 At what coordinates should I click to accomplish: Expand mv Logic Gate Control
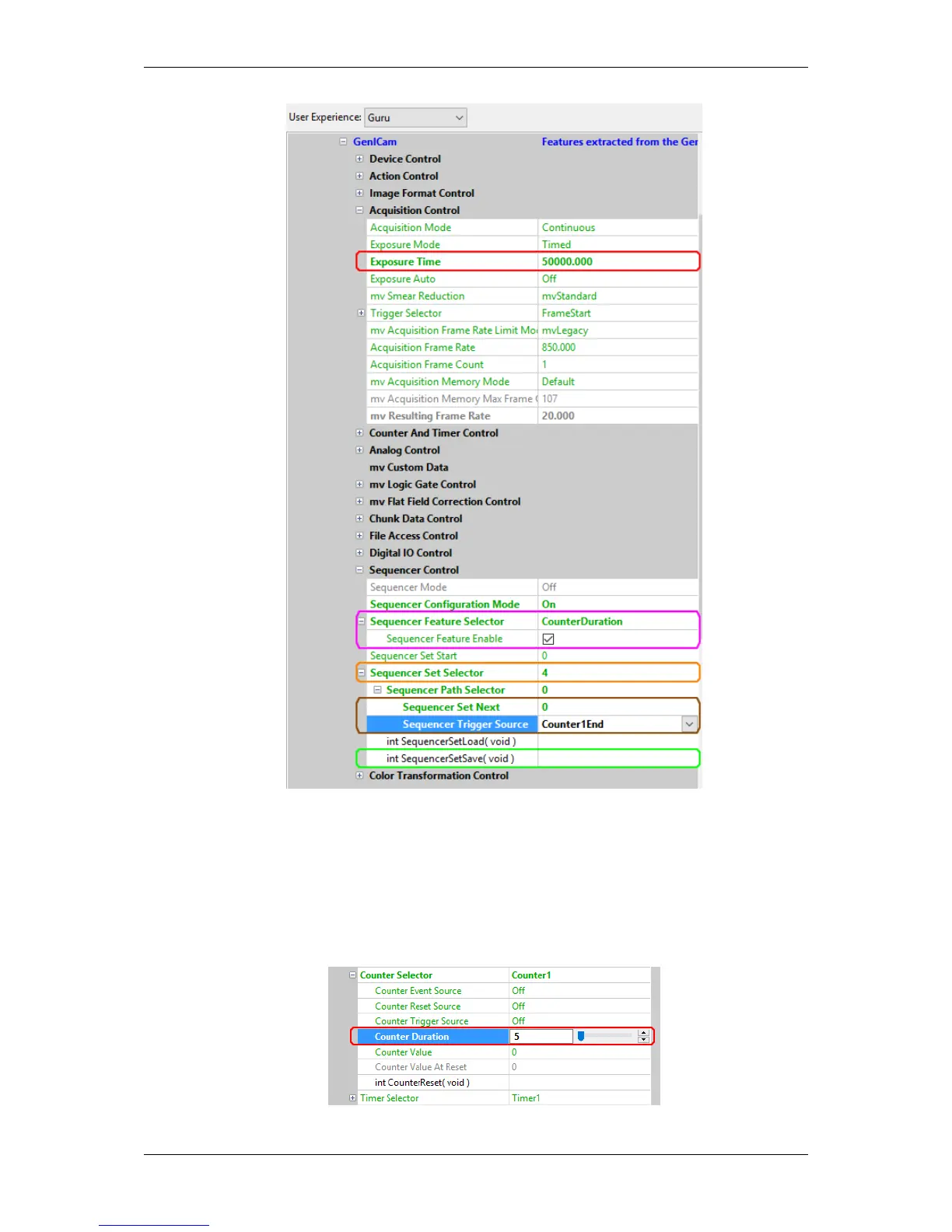[359, 484]
